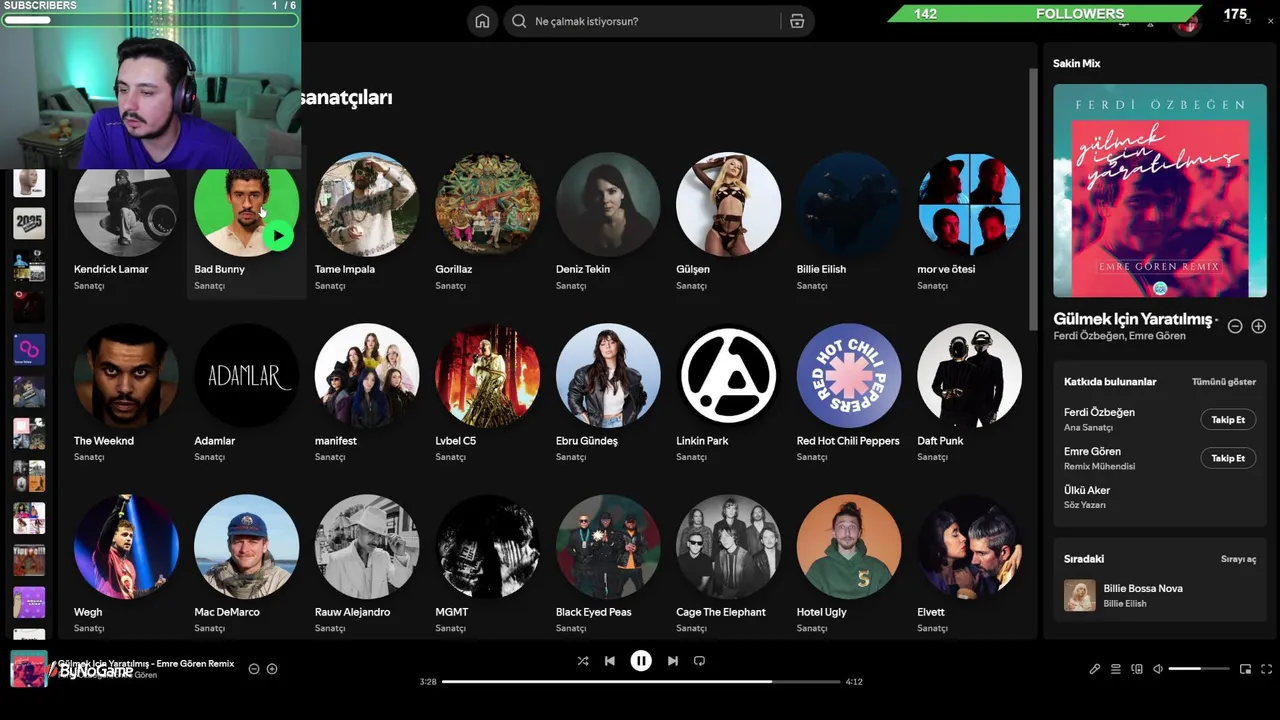This screenshot has height=720, width=1280.
Task: Open Cage The Elephant artist picture
Action: (728, 547)
